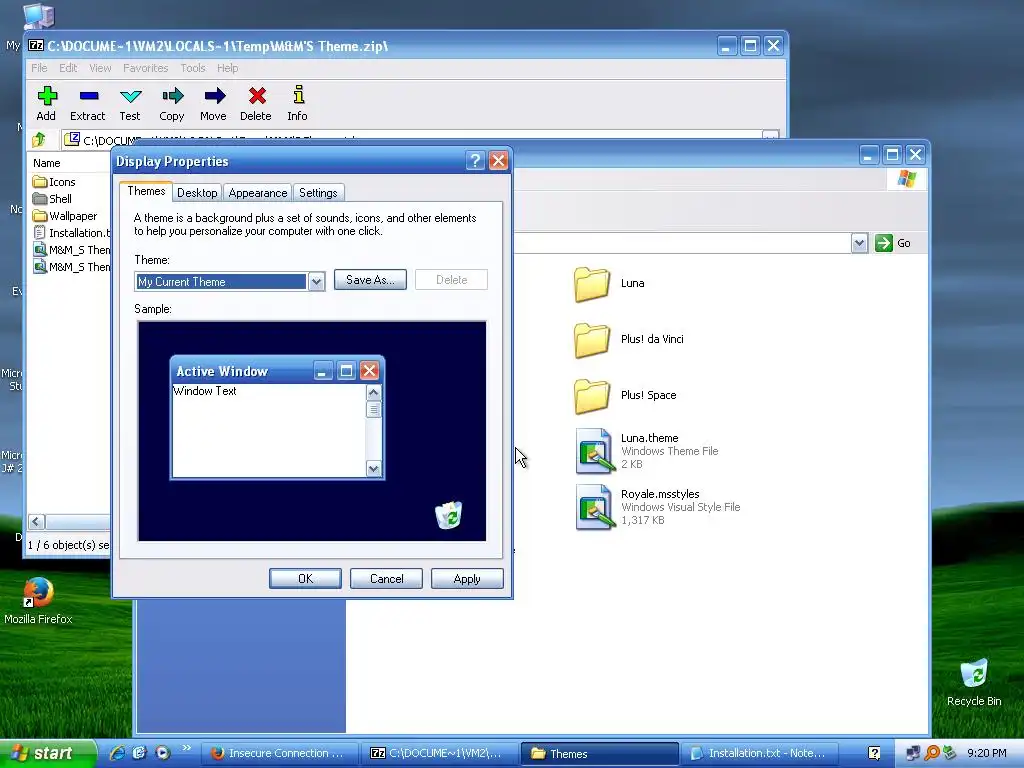The width and height of the screenshot is (1024, 768).
Task: Click the orange magnifier icon in system tray
Action: click(x=932, y=753)
